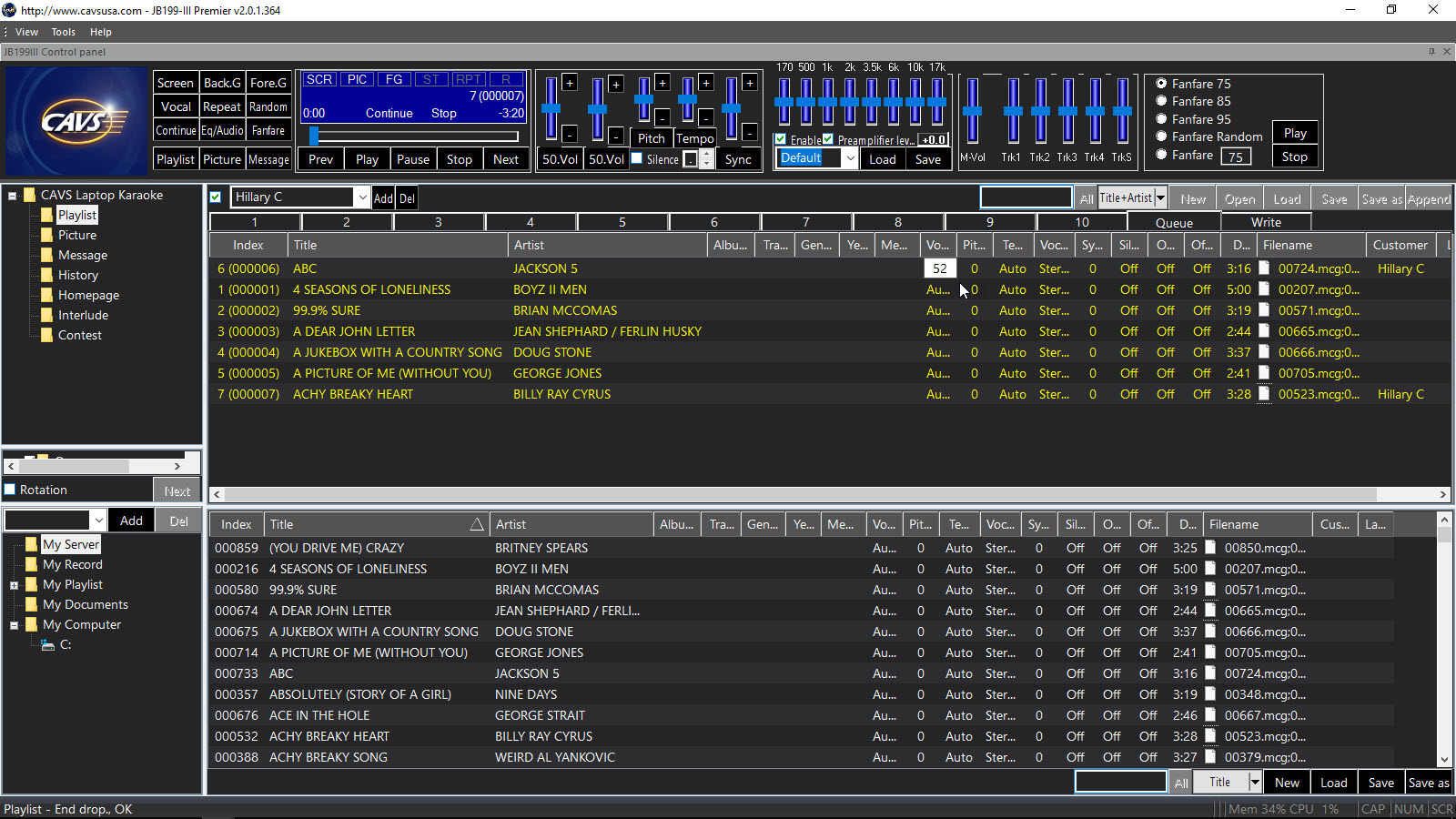Click minus below the first 50.Vol slider
The height and width of the screenshot is (819, 1456).
570,134
